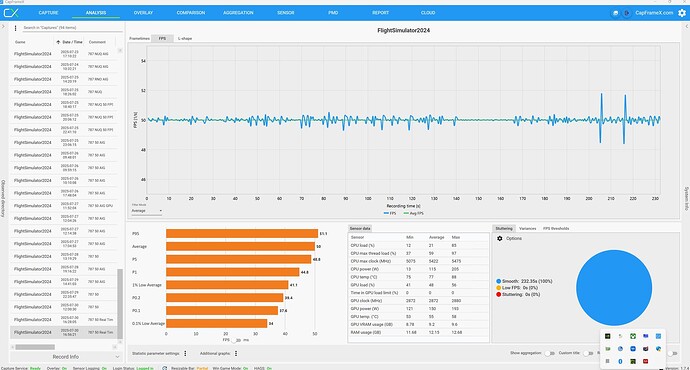Open the Additional graphs three-dot menu

236,353
